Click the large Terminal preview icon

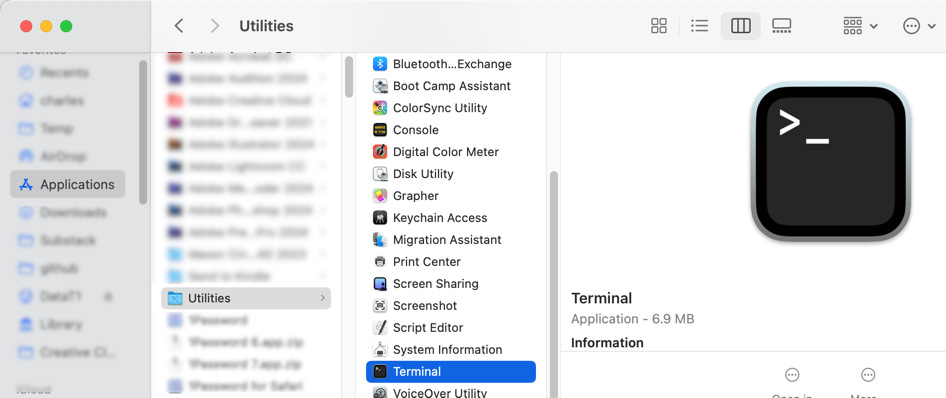tap(831, 163)
